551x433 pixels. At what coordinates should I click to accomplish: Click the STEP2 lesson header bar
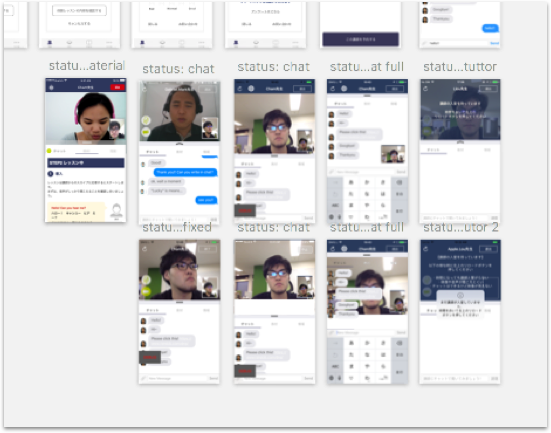click(x=86, y=163)
